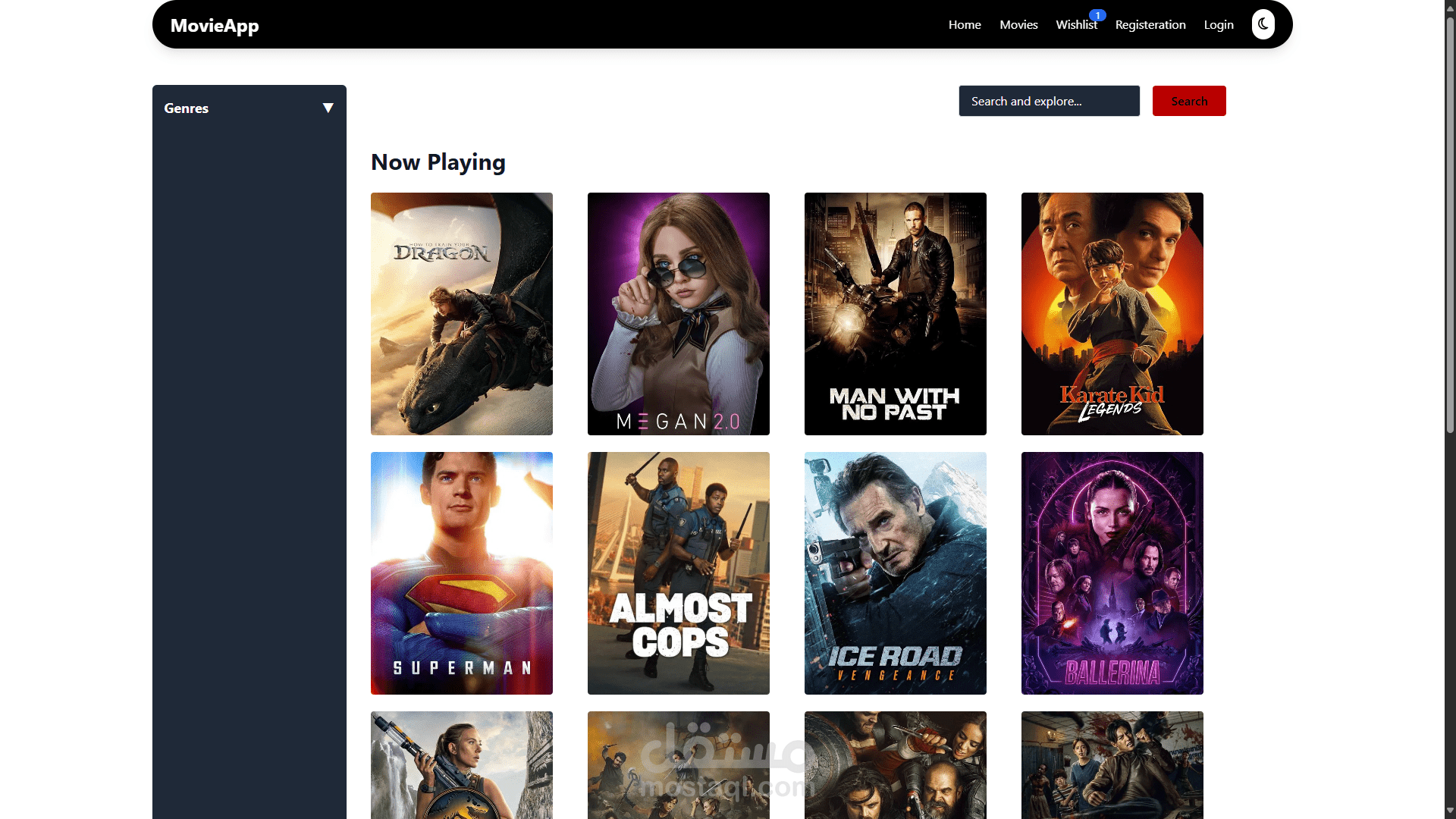The height and width of the screenshot is (819, 1456).
Task: Open the Superman movie poster
Action: pyautogui.click(x=462, y=573)
